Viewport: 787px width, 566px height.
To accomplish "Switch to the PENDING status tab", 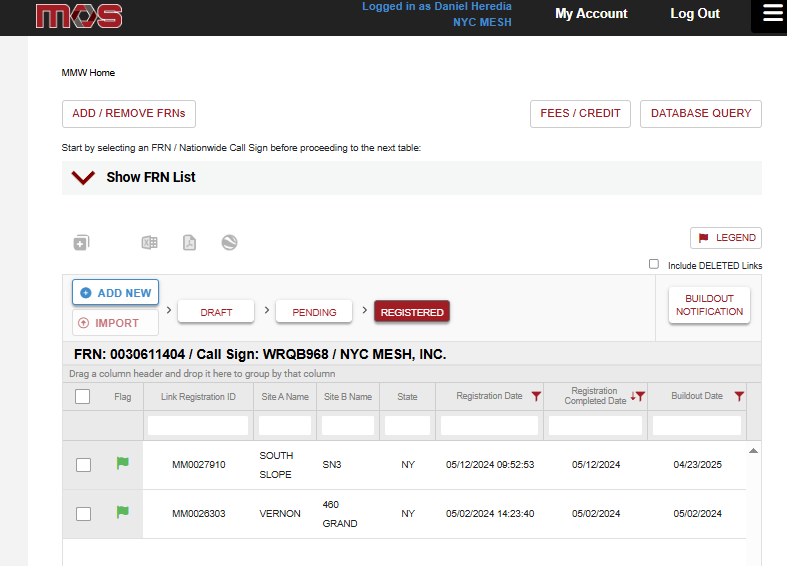I will 314,312.
